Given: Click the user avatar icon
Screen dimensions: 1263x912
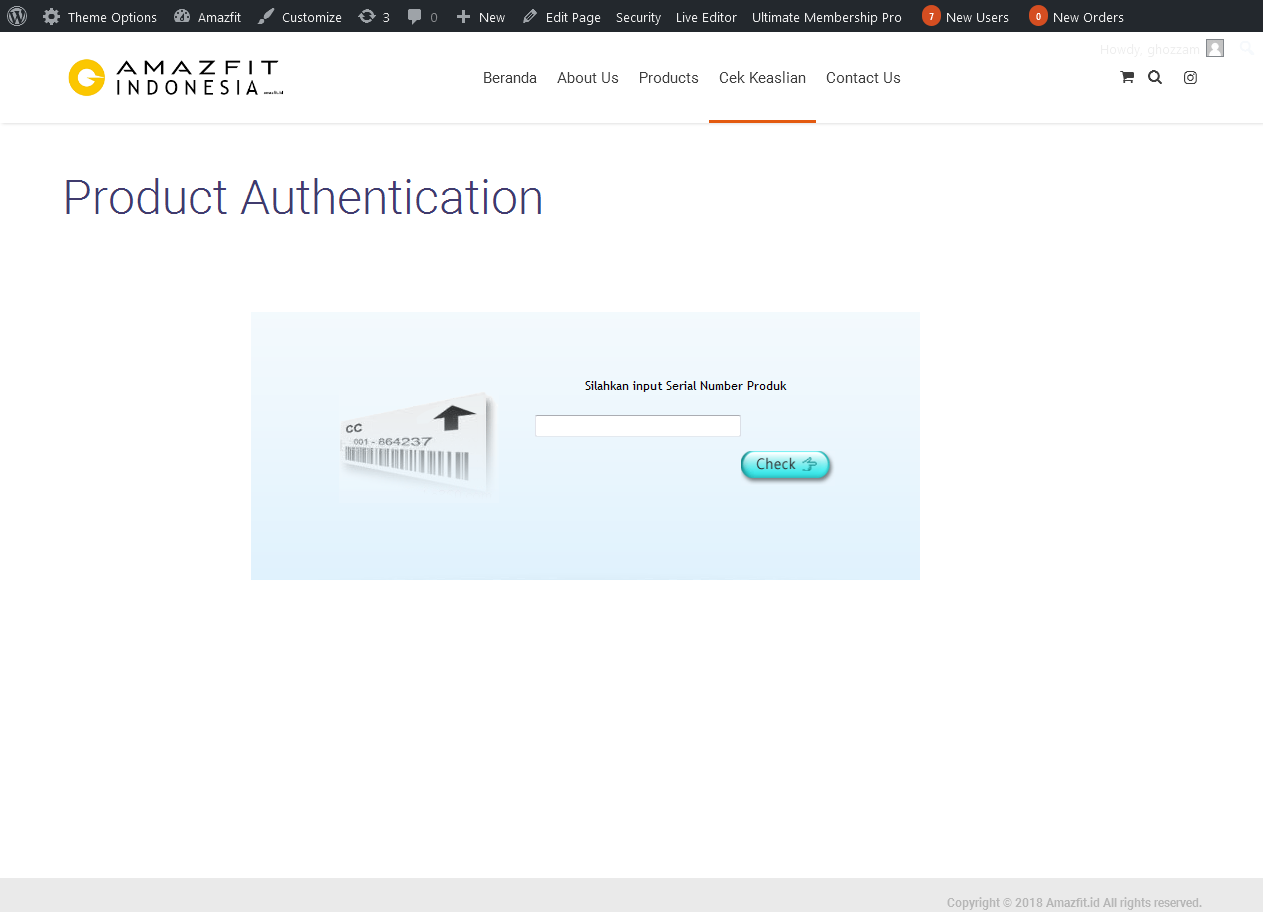Looking at the screenshot, I should tap(1215, 48).
